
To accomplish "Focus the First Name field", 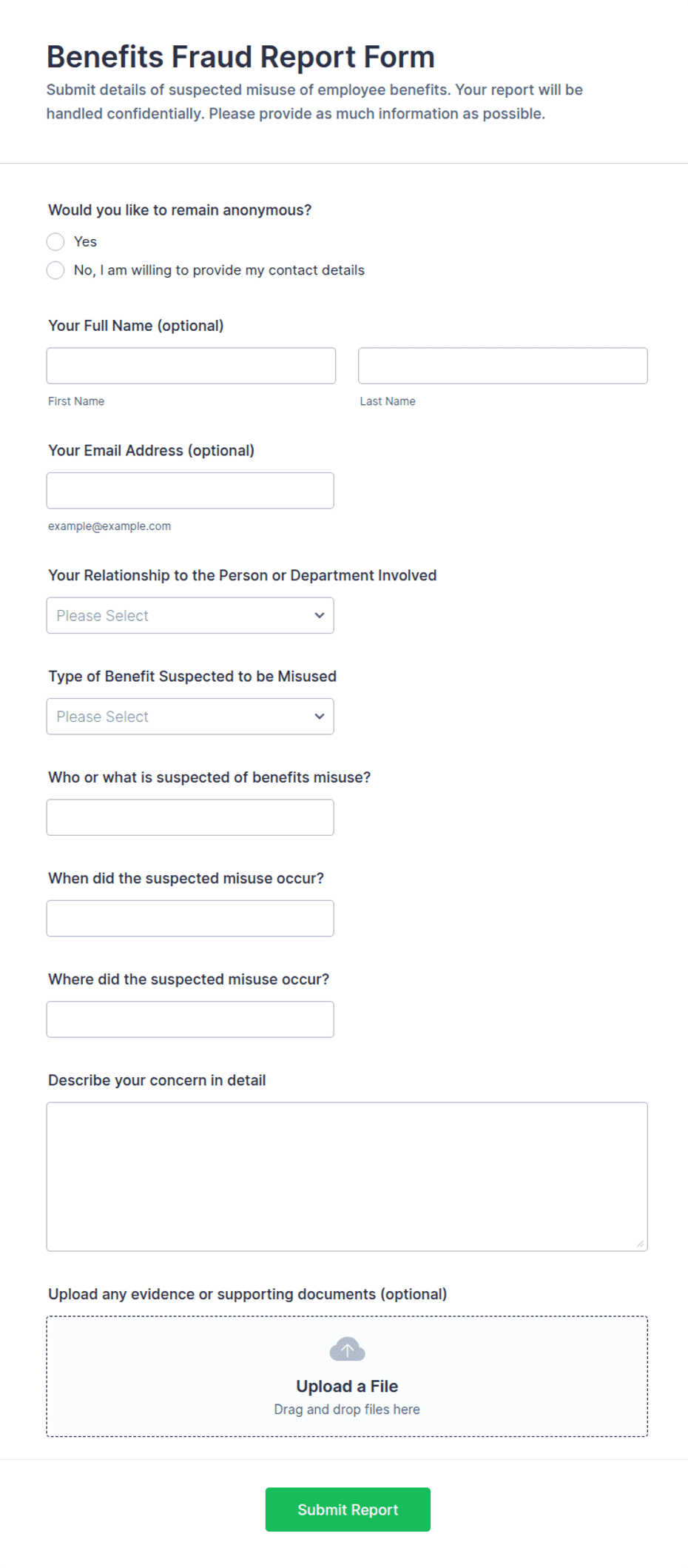I will (x=191, y=366).
